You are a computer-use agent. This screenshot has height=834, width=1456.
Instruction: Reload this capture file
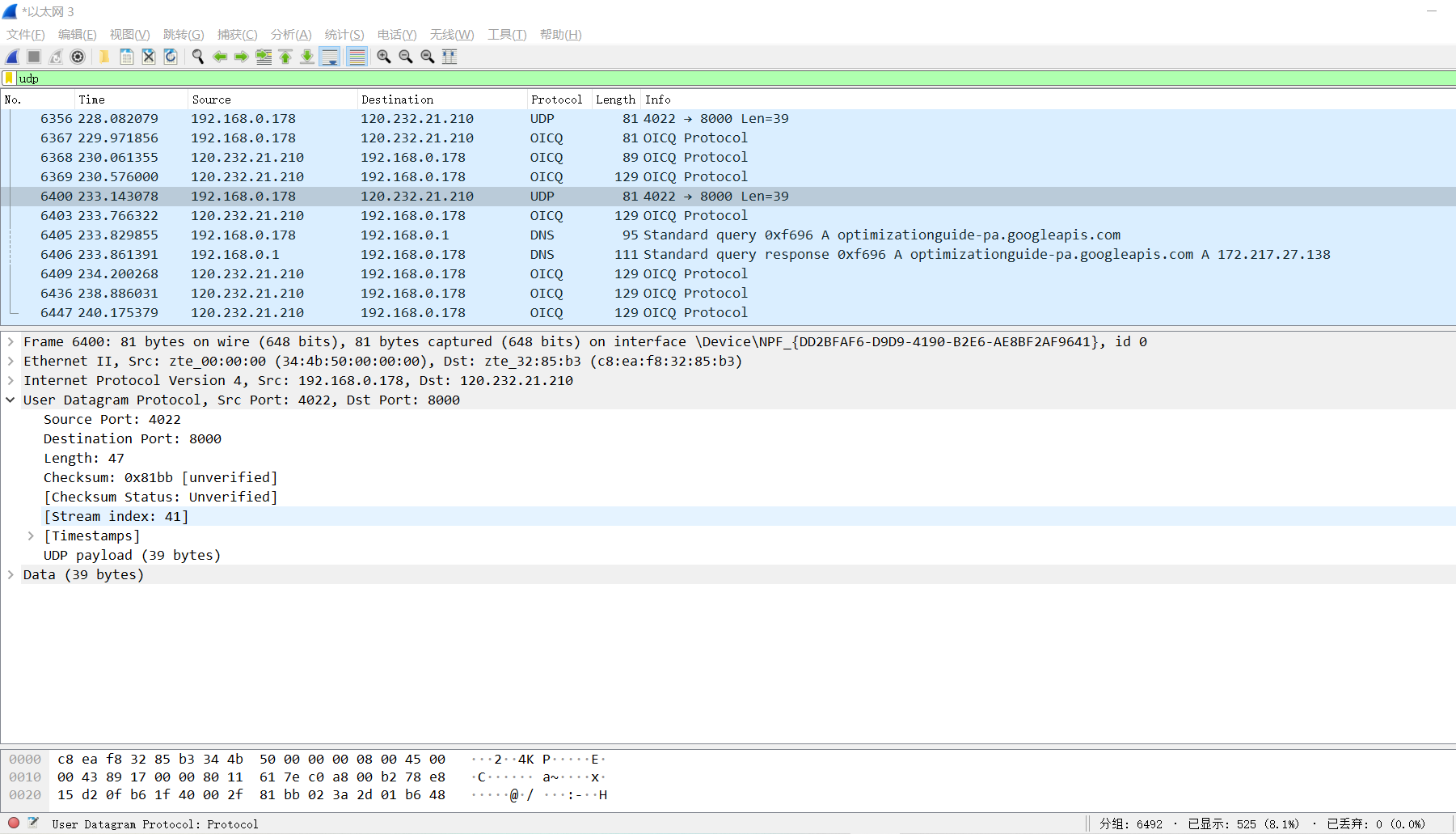tap(171, 57)
